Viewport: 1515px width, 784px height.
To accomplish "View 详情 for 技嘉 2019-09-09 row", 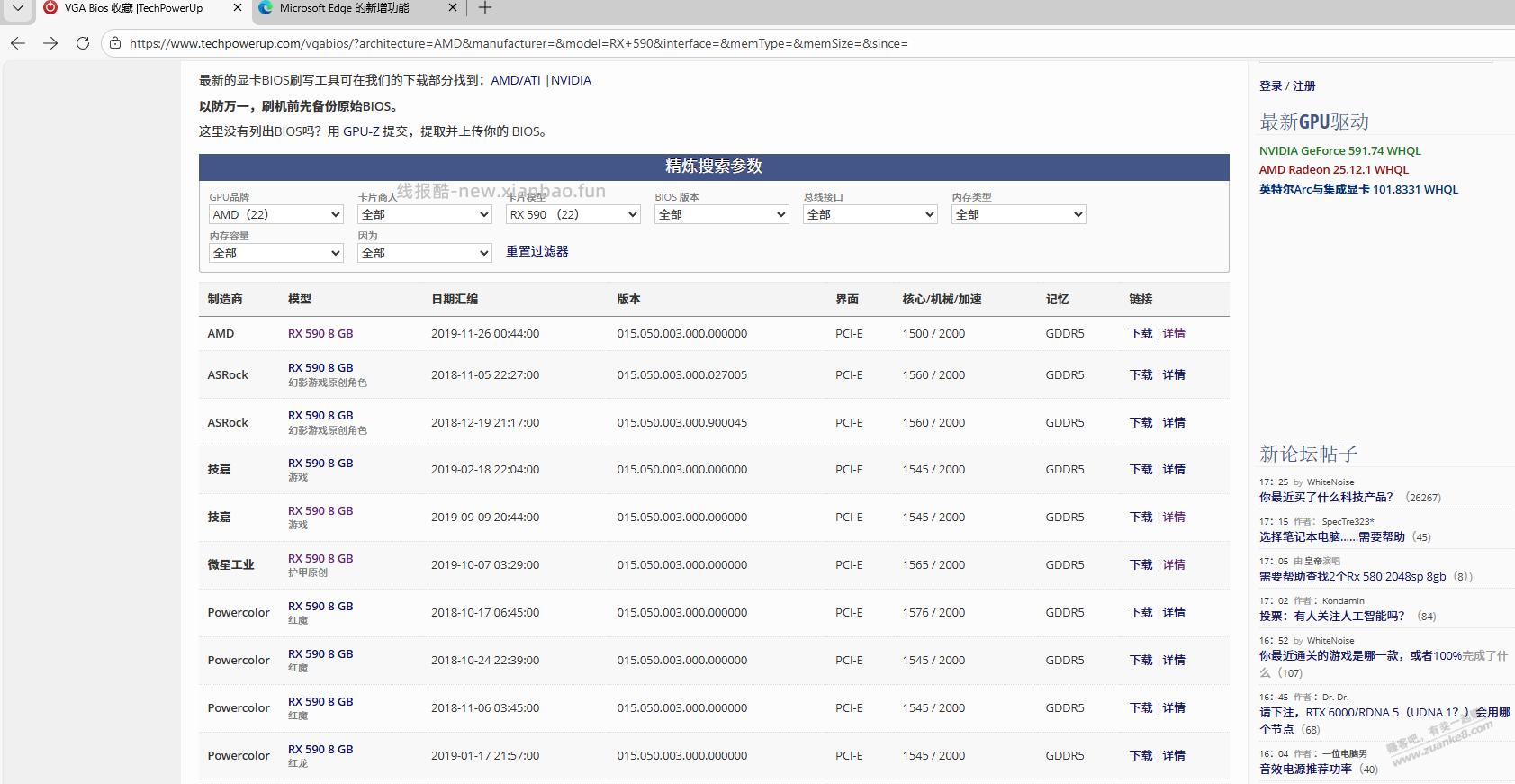I will pos(1174,517).
